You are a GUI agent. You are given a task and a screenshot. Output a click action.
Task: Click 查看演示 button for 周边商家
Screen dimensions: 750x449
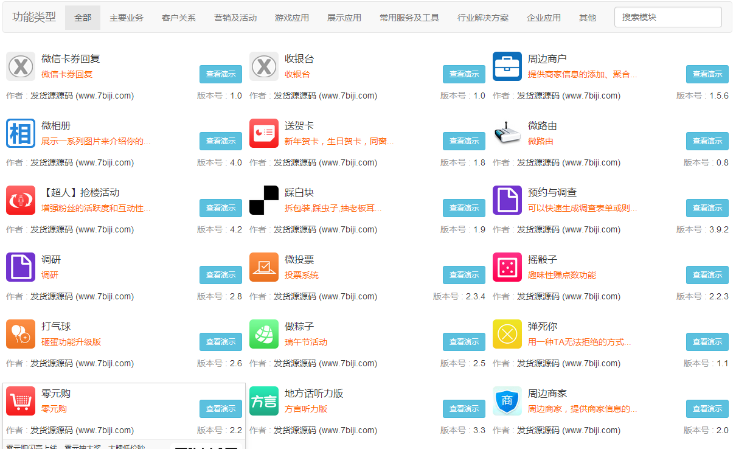pos(707,409)
